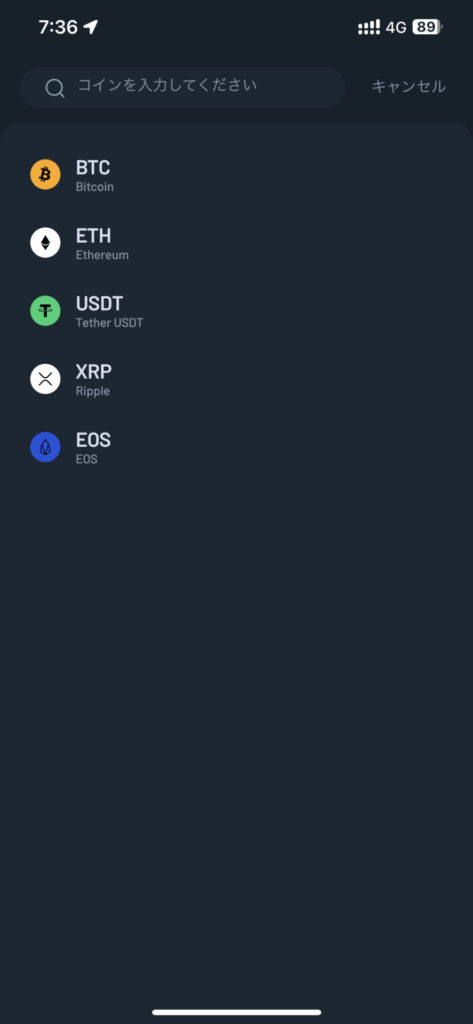The width and height of the screenshot is (473, 1024).
Task: Choose the USDT ticker label
Action: coord(99,304)
